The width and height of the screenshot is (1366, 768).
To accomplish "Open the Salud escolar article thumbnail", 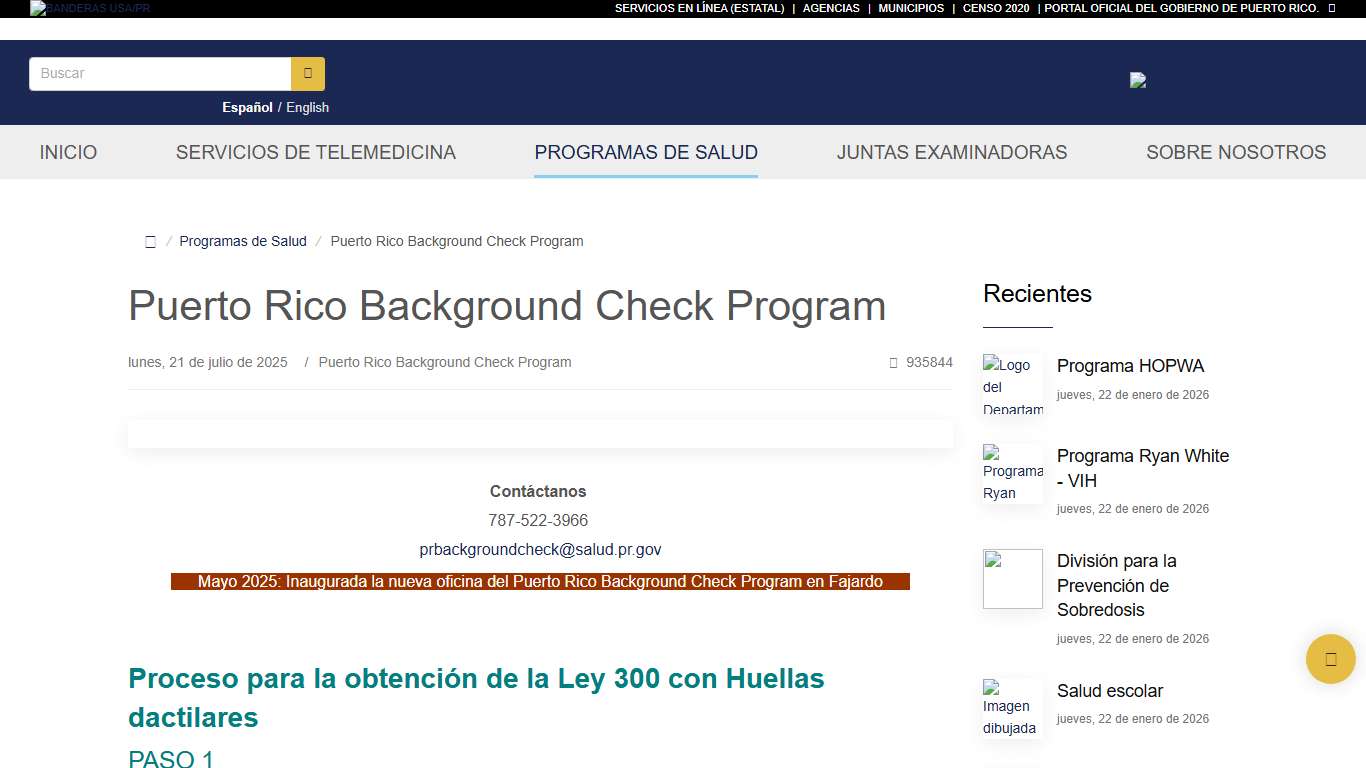I will (1012, 708).
